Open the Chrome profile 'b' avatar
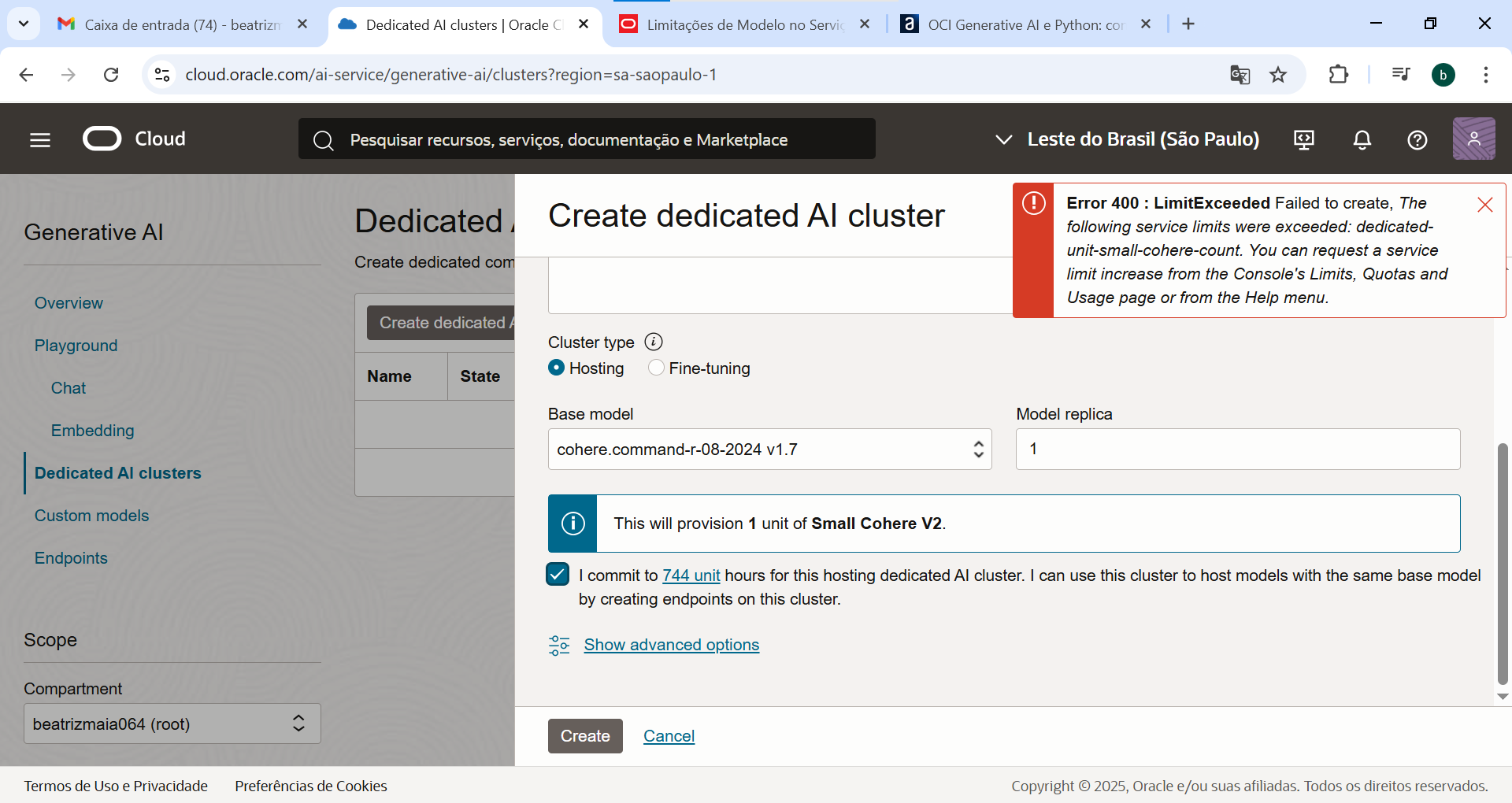The width and height of the screenshot is (1512, 803). (x=1443, y=75)
